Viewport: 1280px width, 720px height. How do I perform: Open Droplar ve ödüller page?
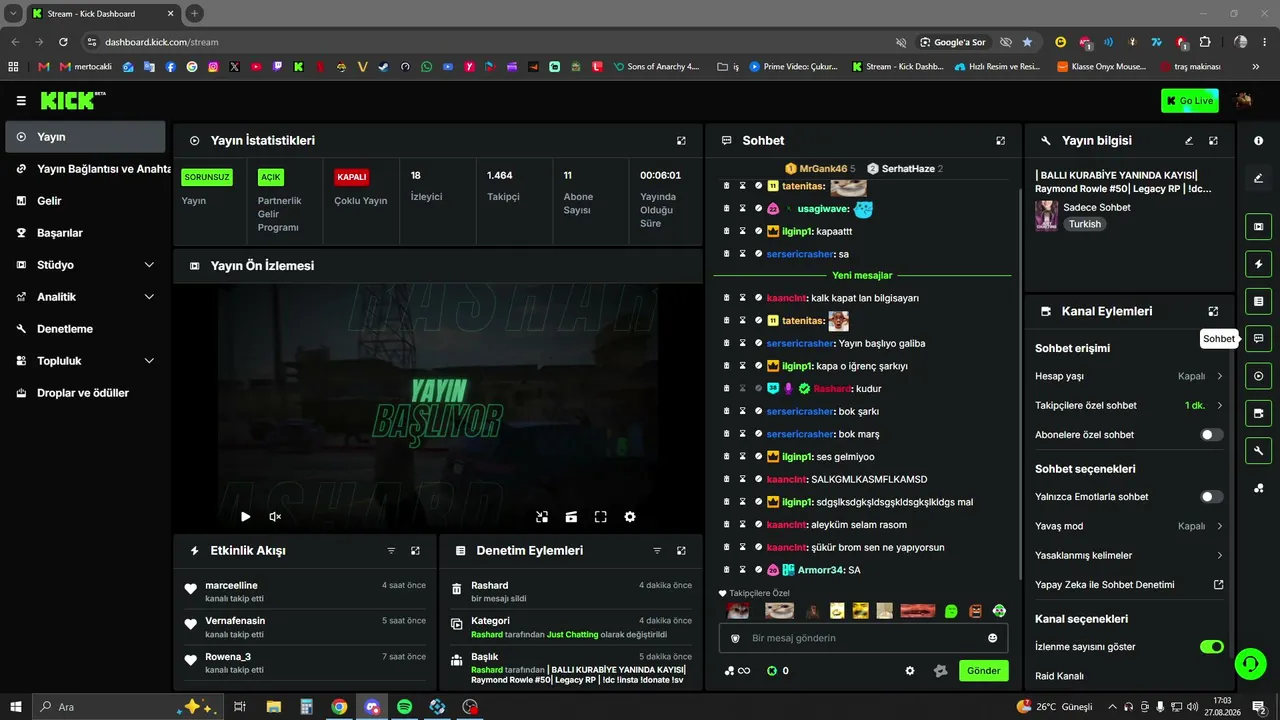tap(85, 393)
